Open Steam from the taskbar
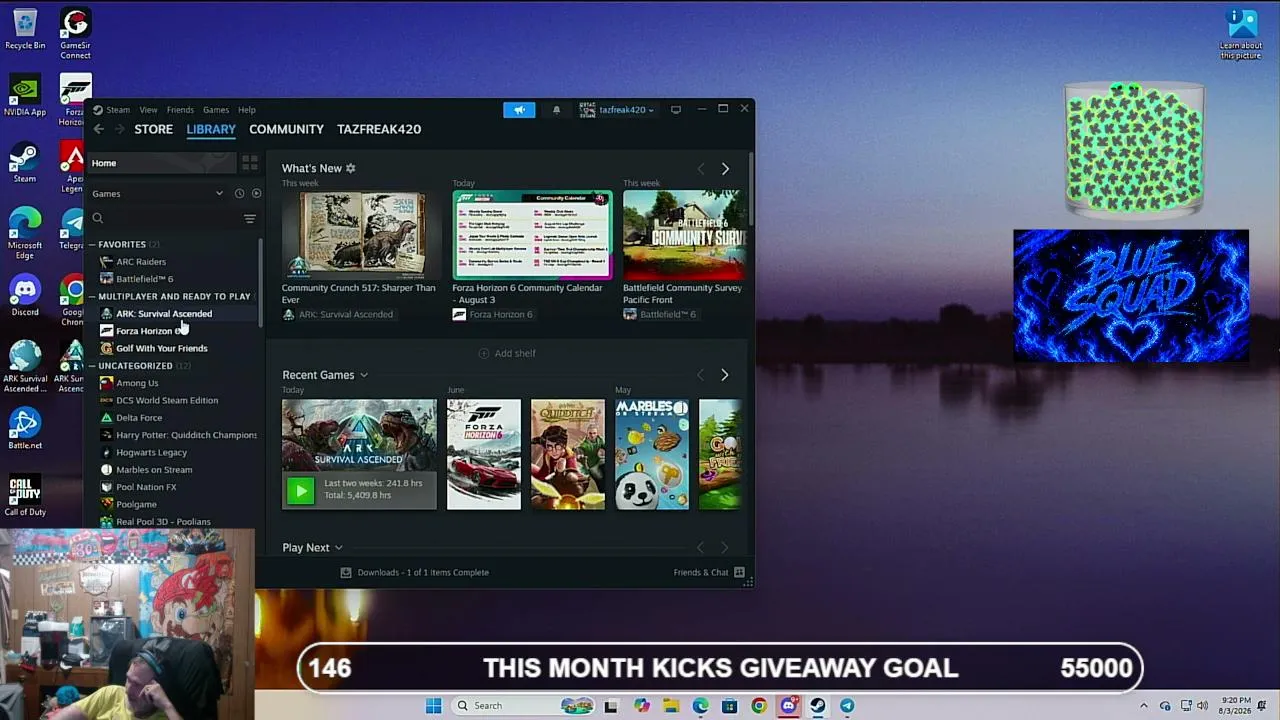The width and height of the screenshot is (1280, 720). pos(817,706)
